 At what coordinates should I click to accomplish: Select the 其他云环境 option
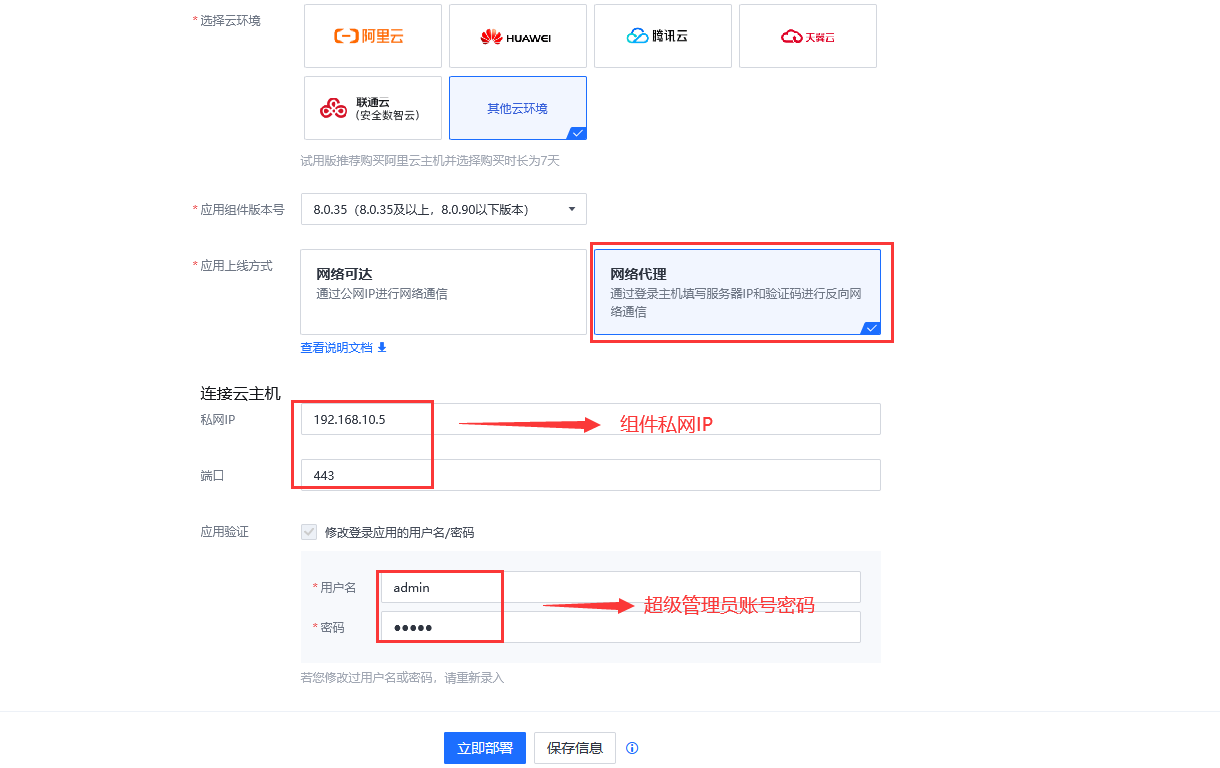(x=517, y=108)
